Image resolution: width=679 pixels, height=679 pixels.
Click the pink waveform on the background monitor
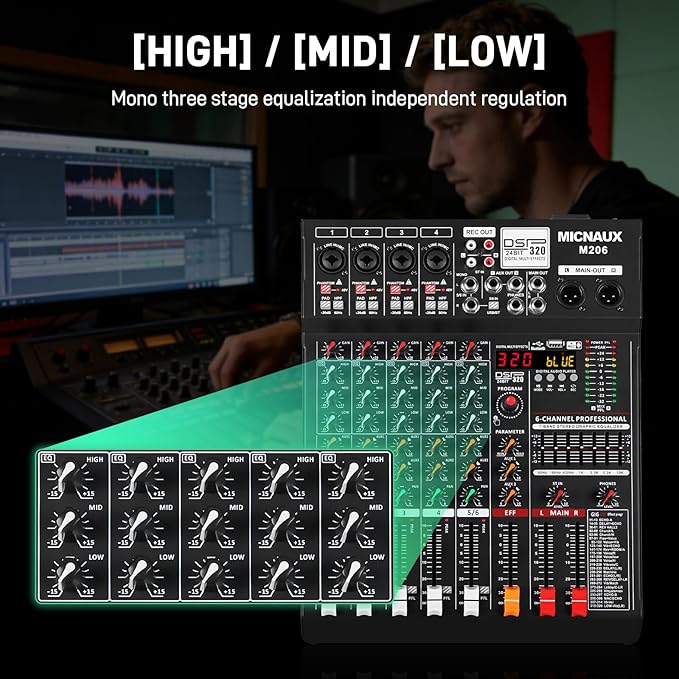tap(120, 190)
